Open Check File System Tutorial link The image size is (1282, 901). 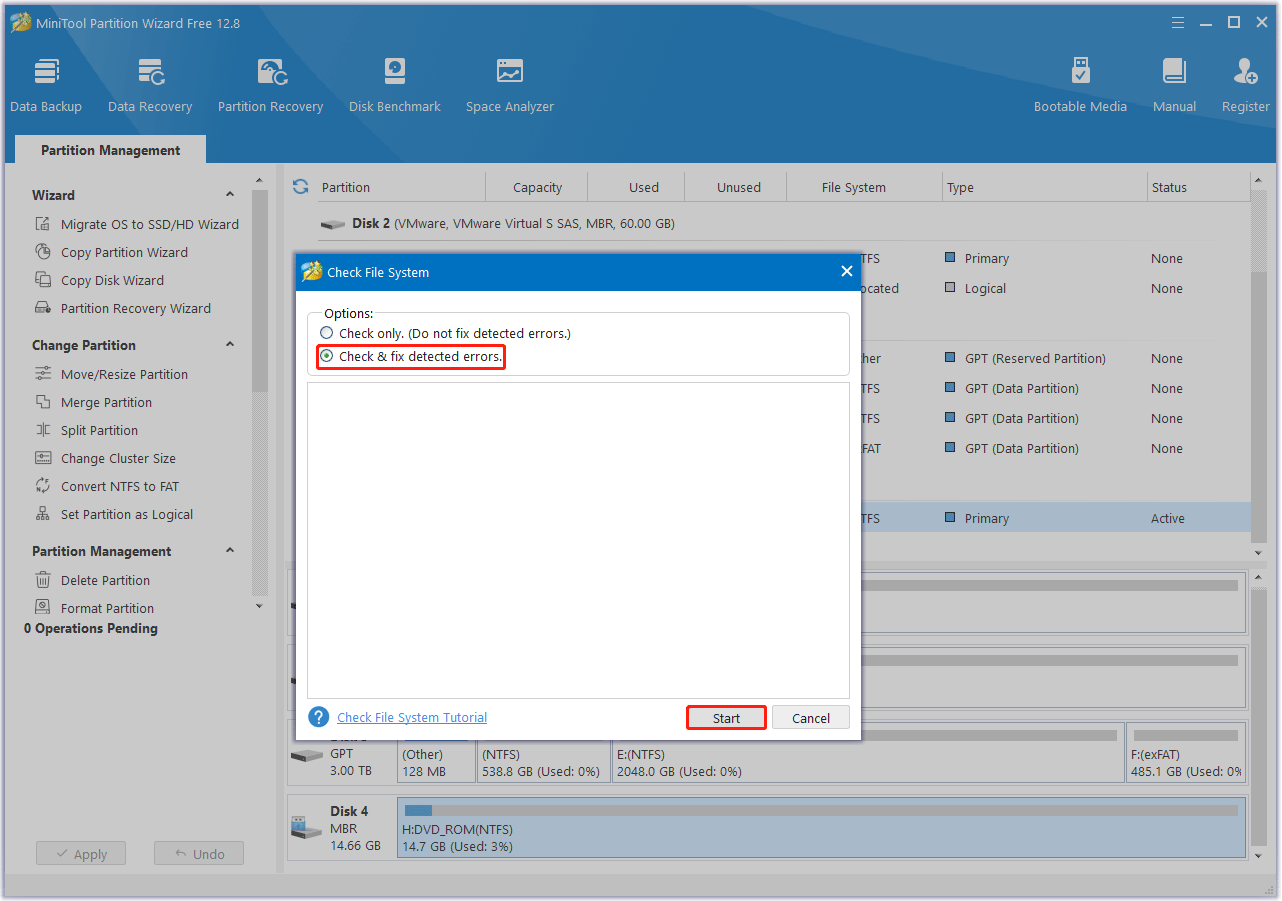tap(412, 717)
